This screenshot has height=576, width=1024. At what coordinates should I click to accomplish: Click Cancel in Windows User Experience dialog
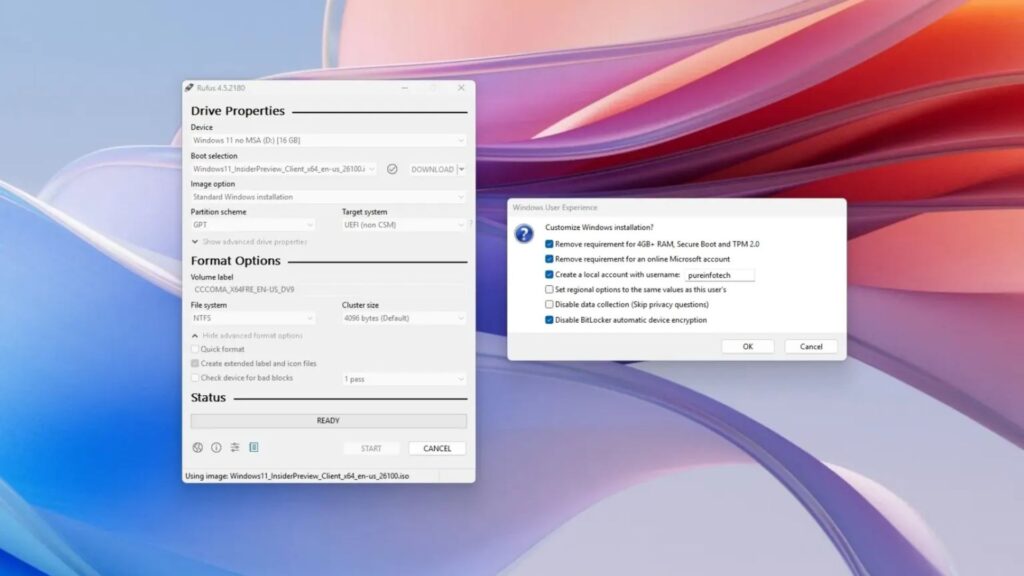pyautogui.click(x=811, y=346)
